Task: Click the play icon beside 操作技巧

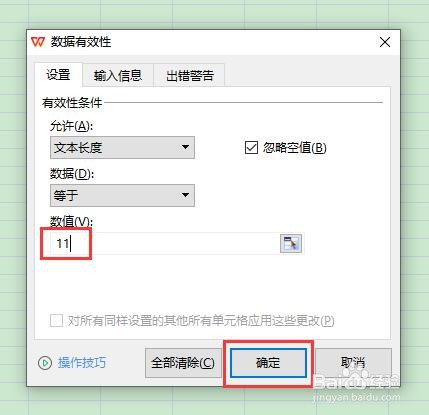Action: [x=45, y=363]
